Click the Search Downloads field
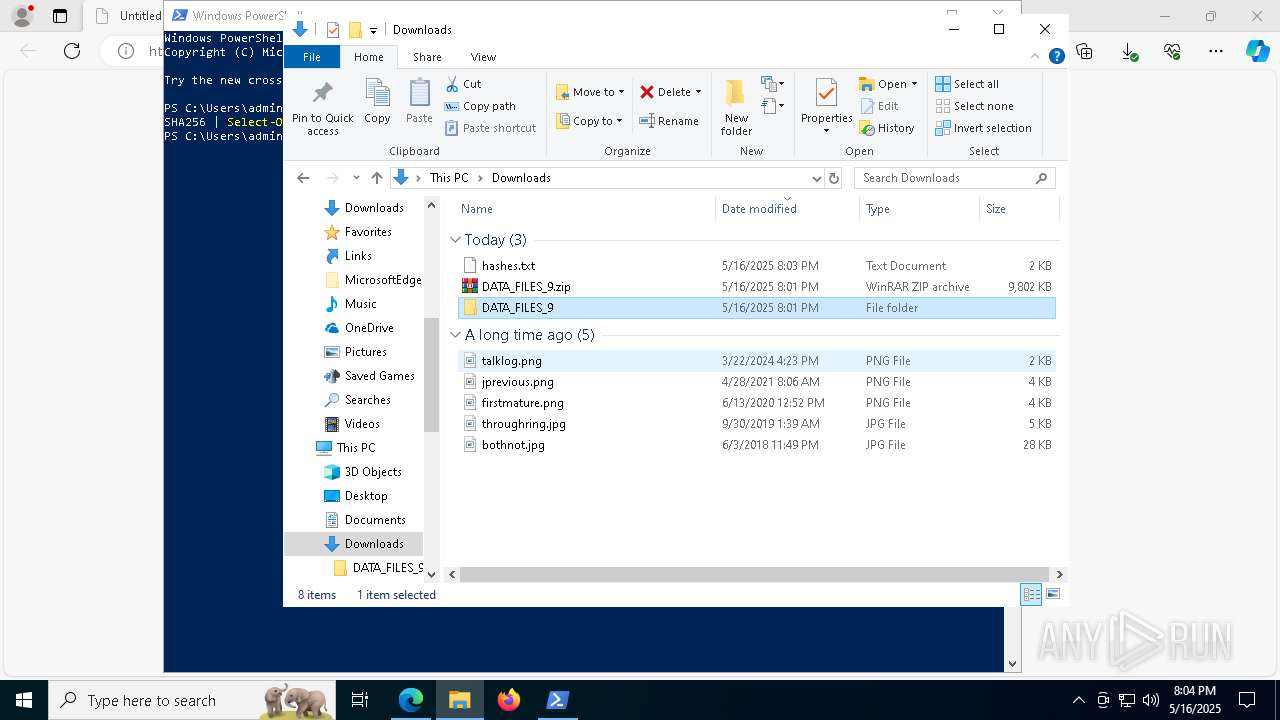This screenshot has width=1280, height=720. click(x=954, y=178)
